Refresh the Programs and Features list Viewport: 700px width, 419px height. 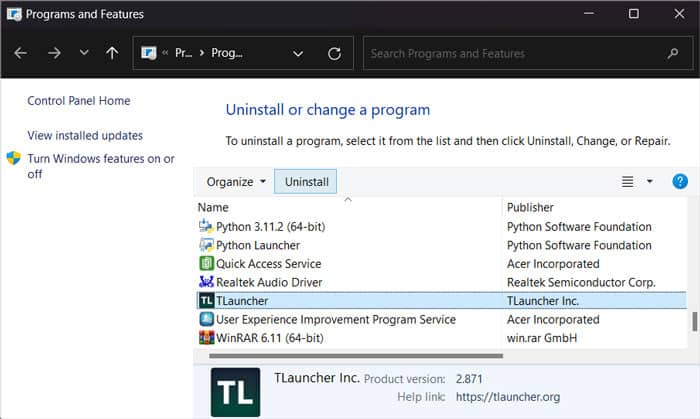[334, 54]
